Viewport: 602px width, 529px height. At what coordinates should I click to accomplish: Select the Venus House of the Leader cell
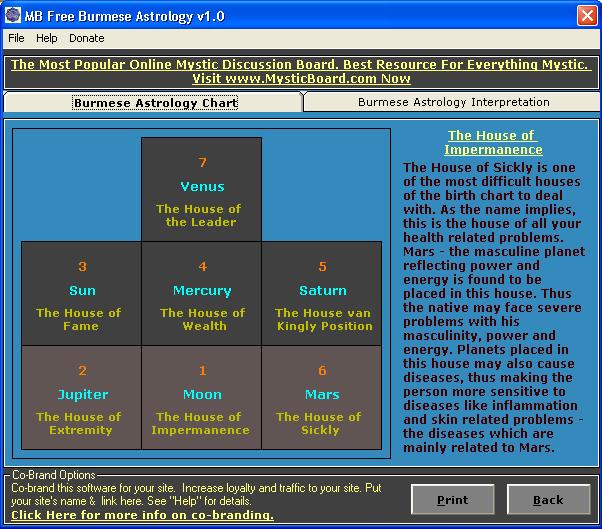202,190
